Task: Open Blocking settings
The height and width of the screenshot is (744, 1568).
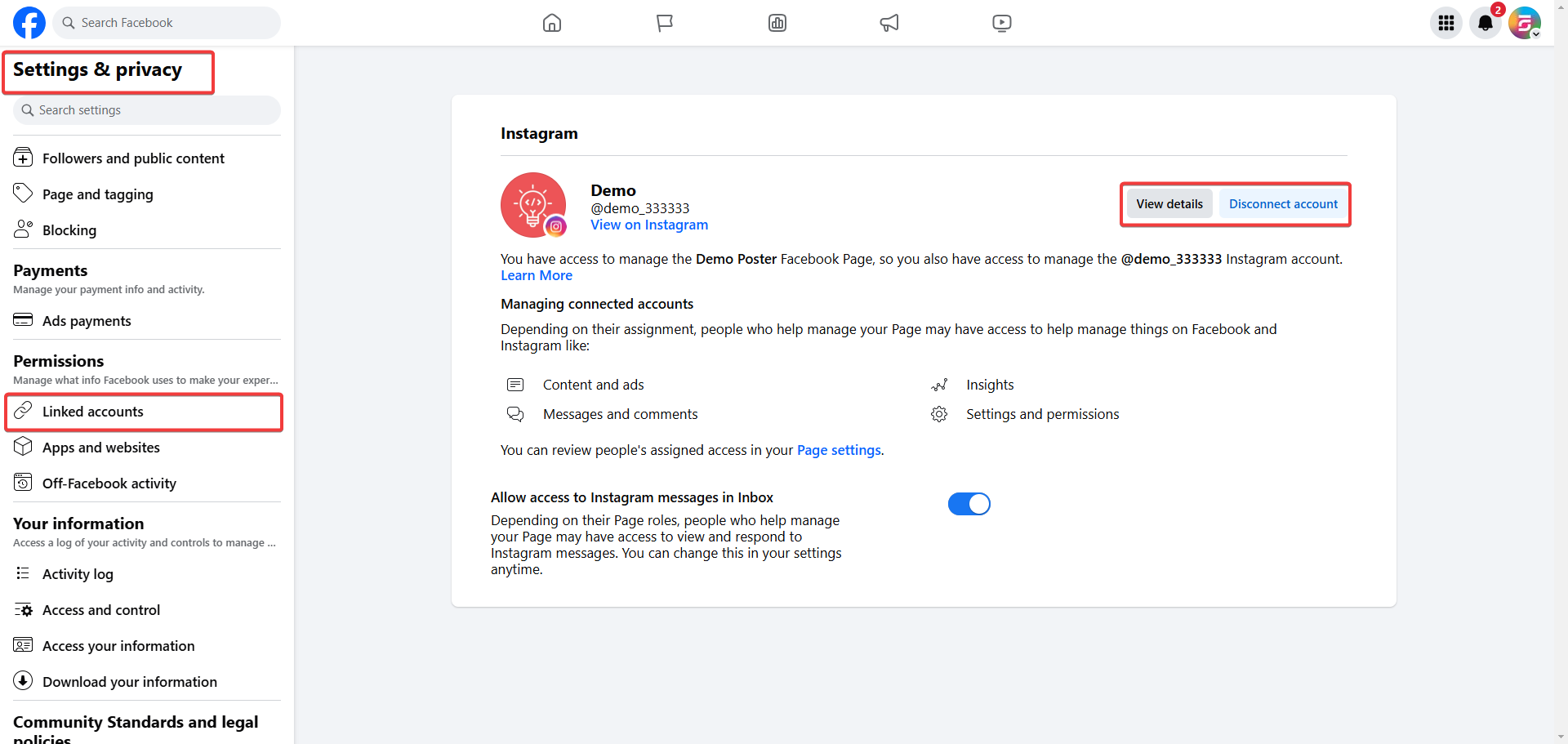Action: coord(147,230)
